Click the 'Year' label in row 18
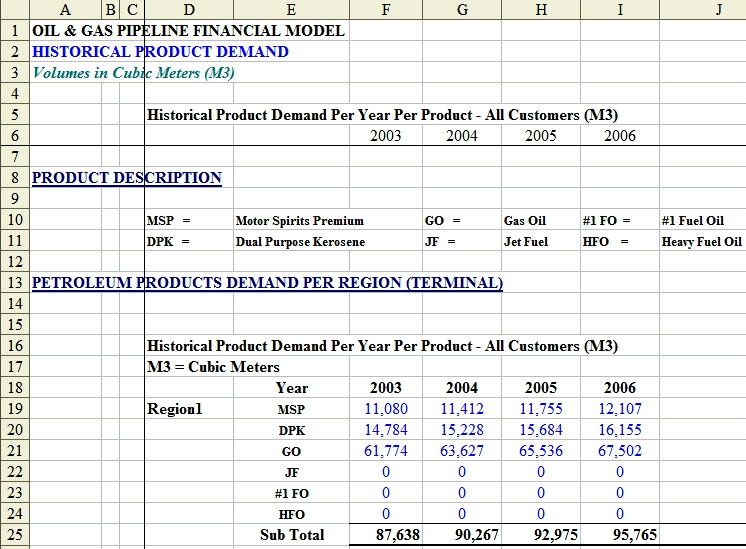The image size is (746, 549). coord(292,388)
